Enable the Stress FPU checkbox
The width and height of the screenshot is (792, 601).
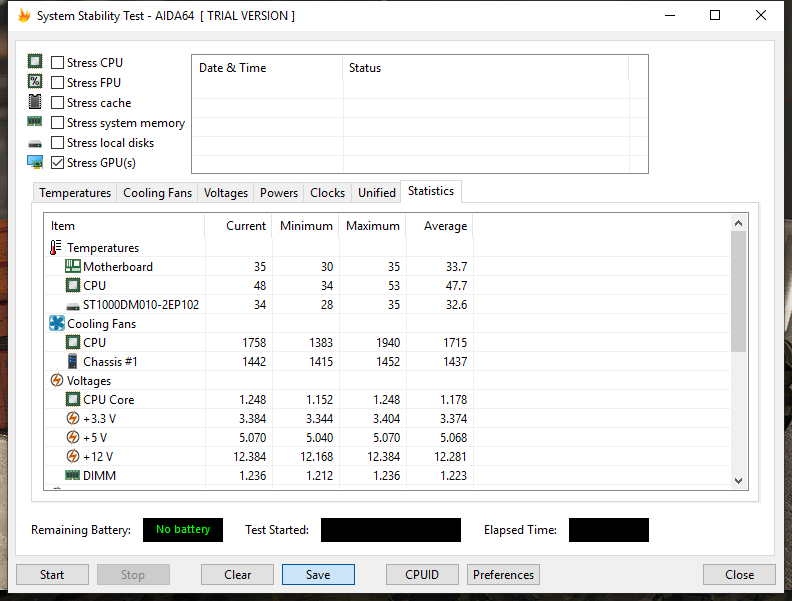[58, 82]
